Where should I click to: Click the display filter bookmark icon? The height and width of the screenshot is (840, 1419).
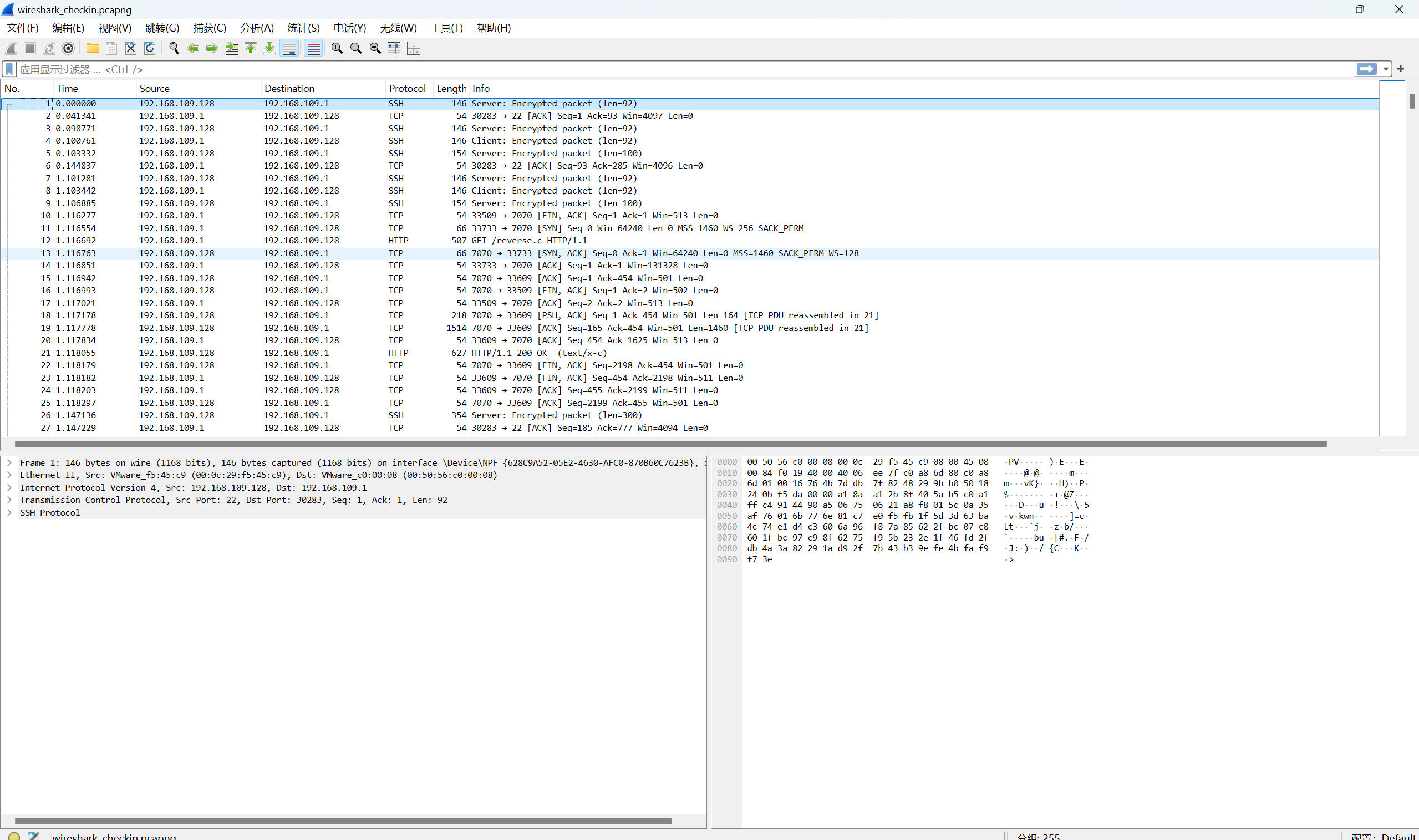[9, 69]
